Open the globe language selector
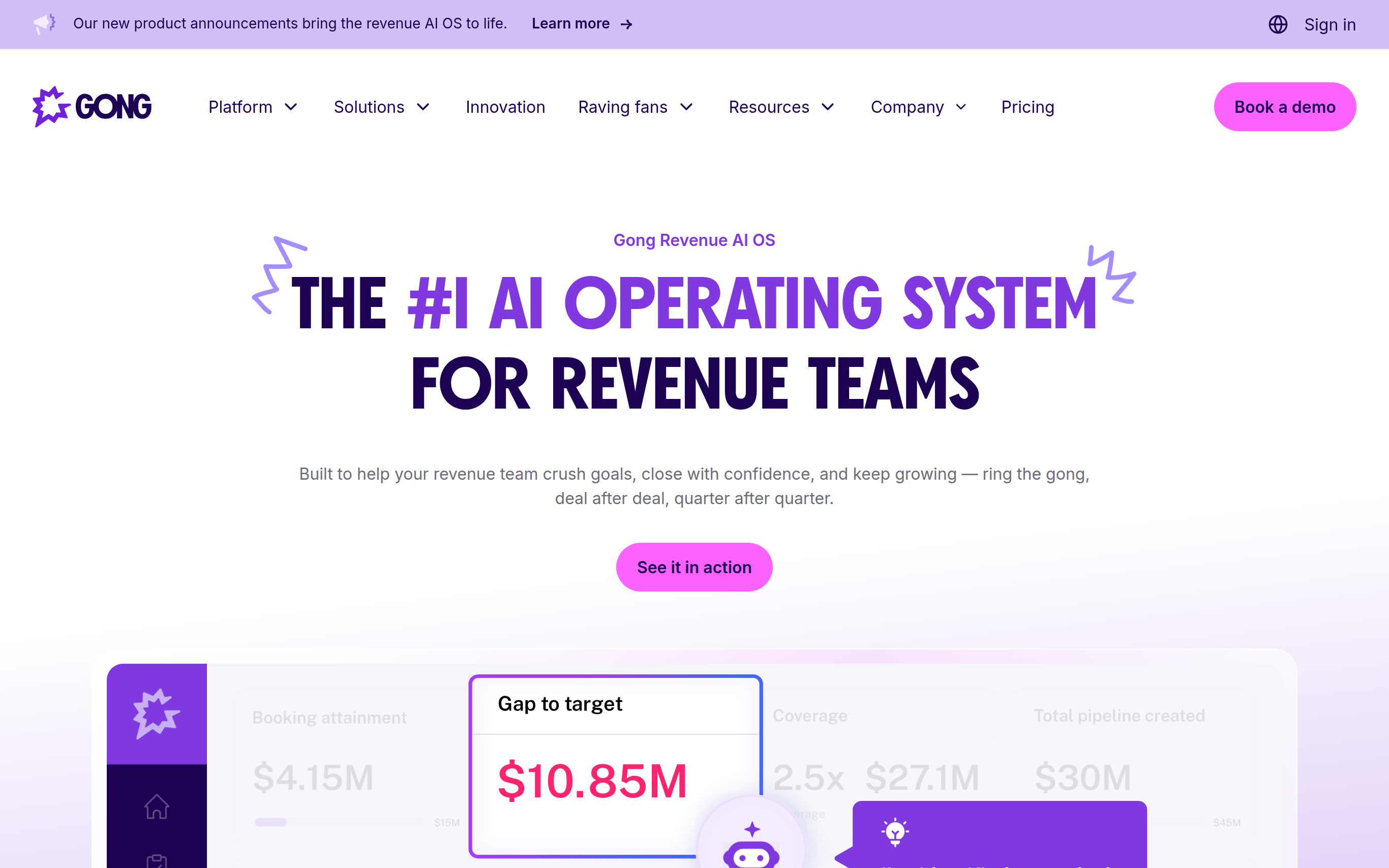Screen dimensions: 1389x868 point(1278,24)
